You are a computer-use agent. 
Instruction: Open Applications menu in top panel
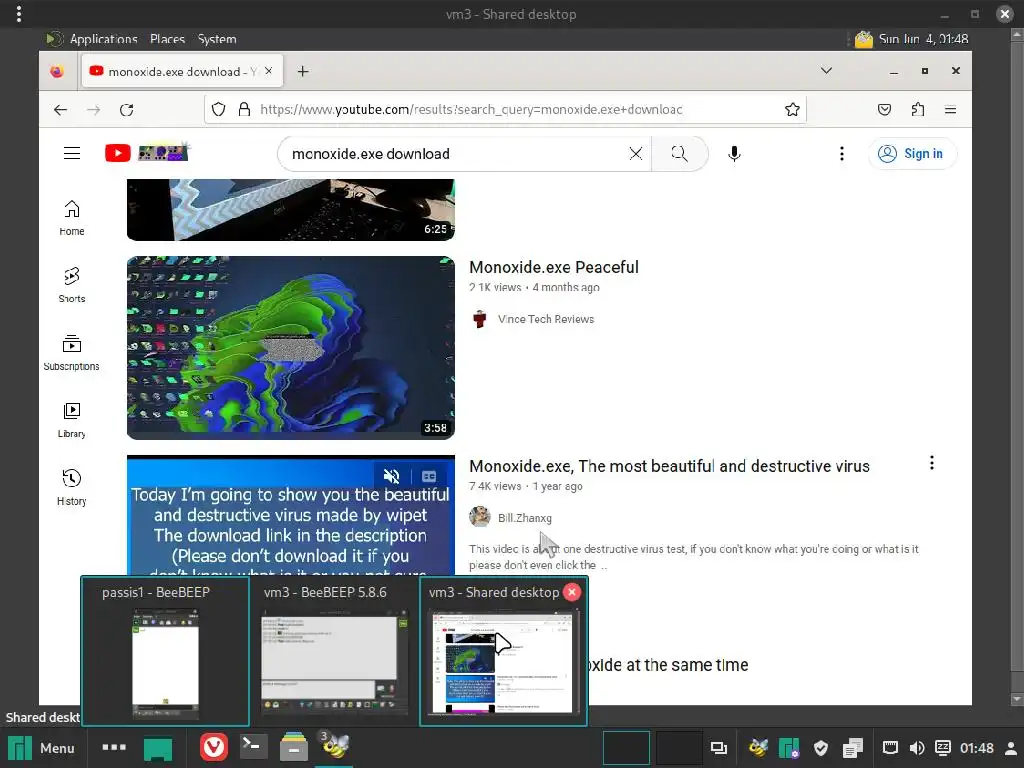click(103, 39)
